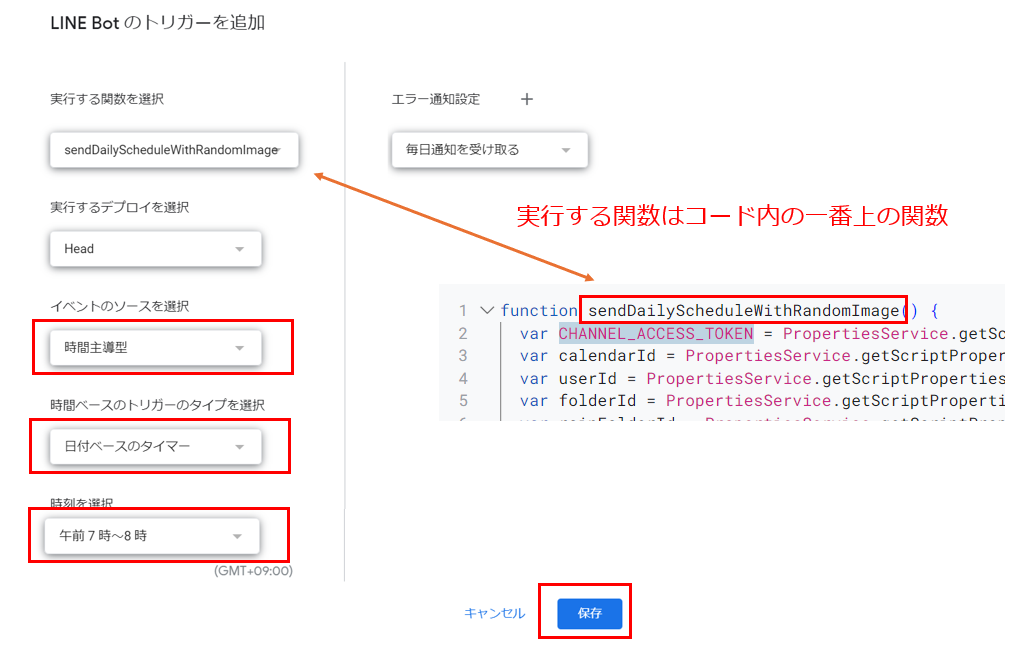The image size is (1026, 665).
Task: Click the sendDailyScheduleWithRandomImage function name in code
Action: [743, 310]
